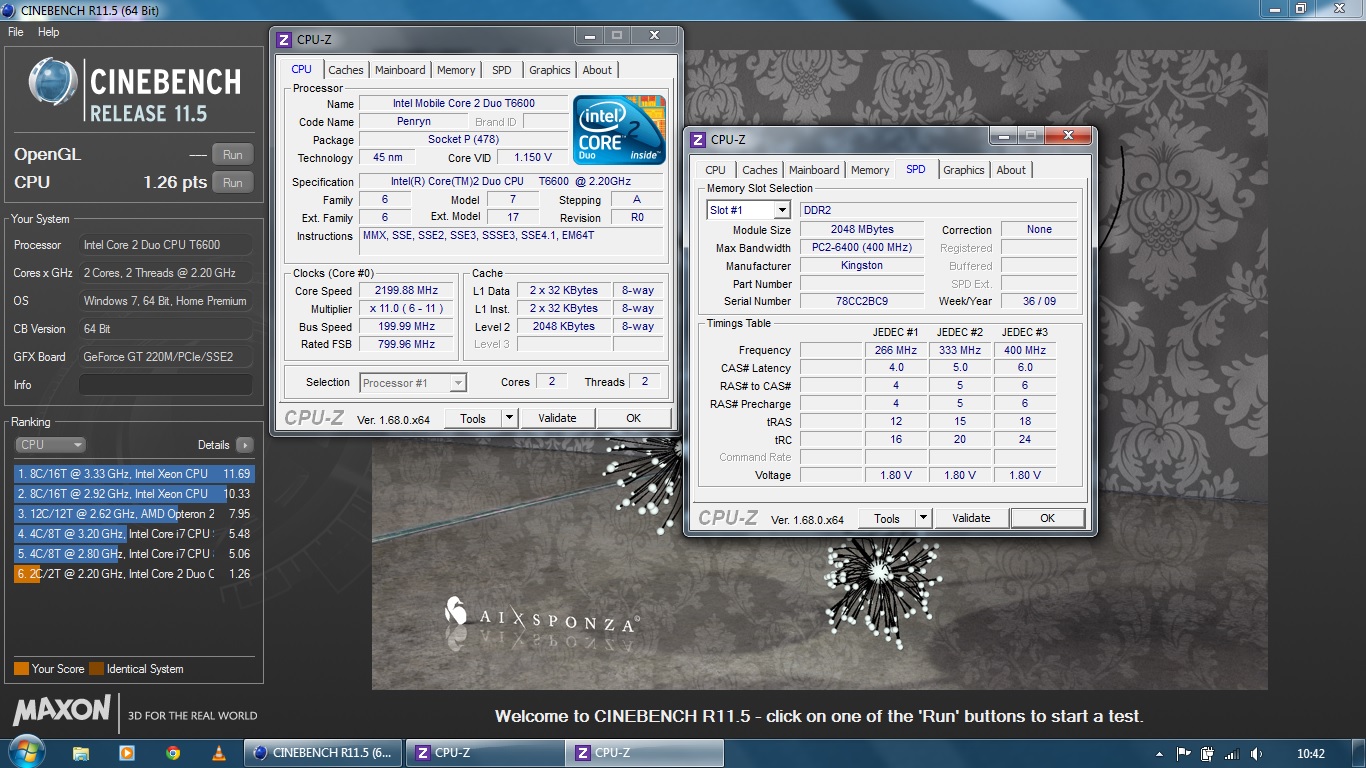Screen dimensions: 1366x768
Task: Open SPD tab in back CPU-Z window
Action: (x=502, y=70)
